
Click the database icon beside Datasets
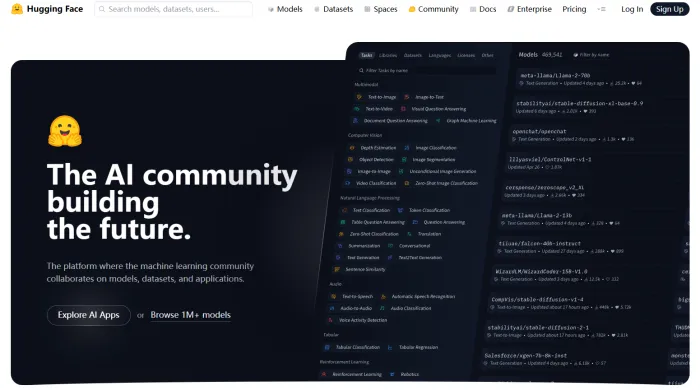(317, 9)
